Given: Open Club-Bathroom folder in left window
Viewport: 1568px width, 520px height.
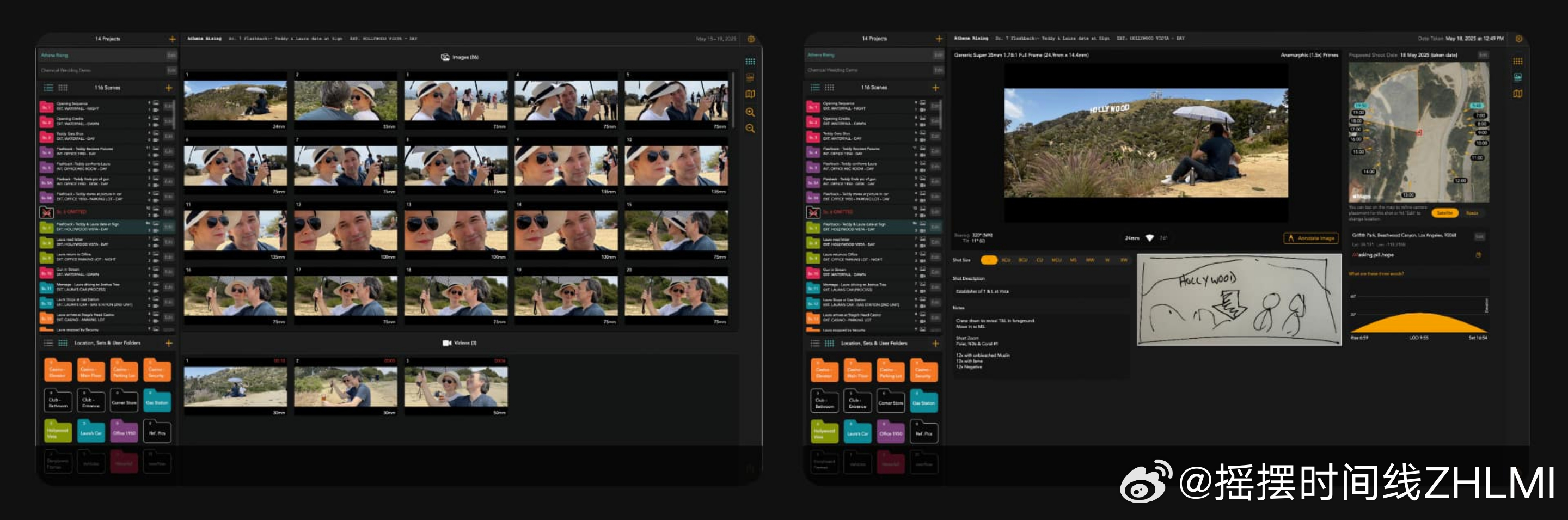Looking at the screenshot, I should (58, 402).
